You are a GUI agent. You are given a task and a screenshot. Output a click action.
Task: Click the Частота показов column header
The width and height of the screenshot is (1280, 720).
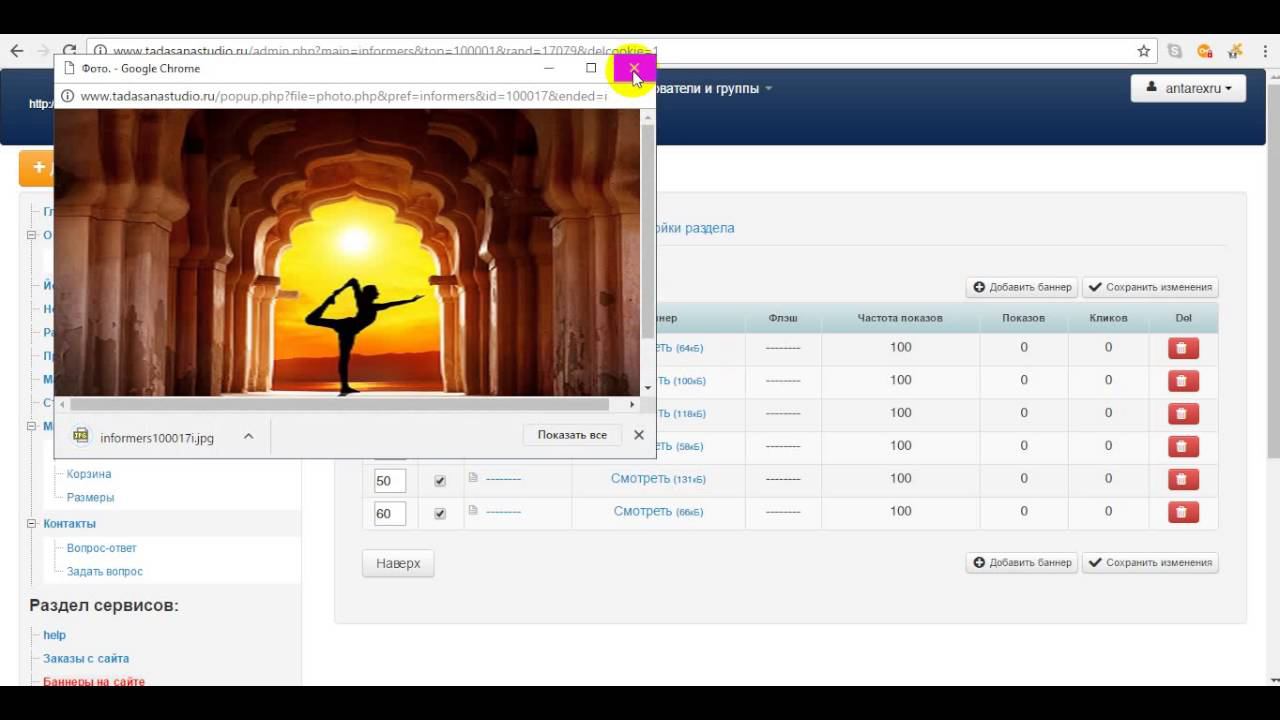[x=900, y=318]
